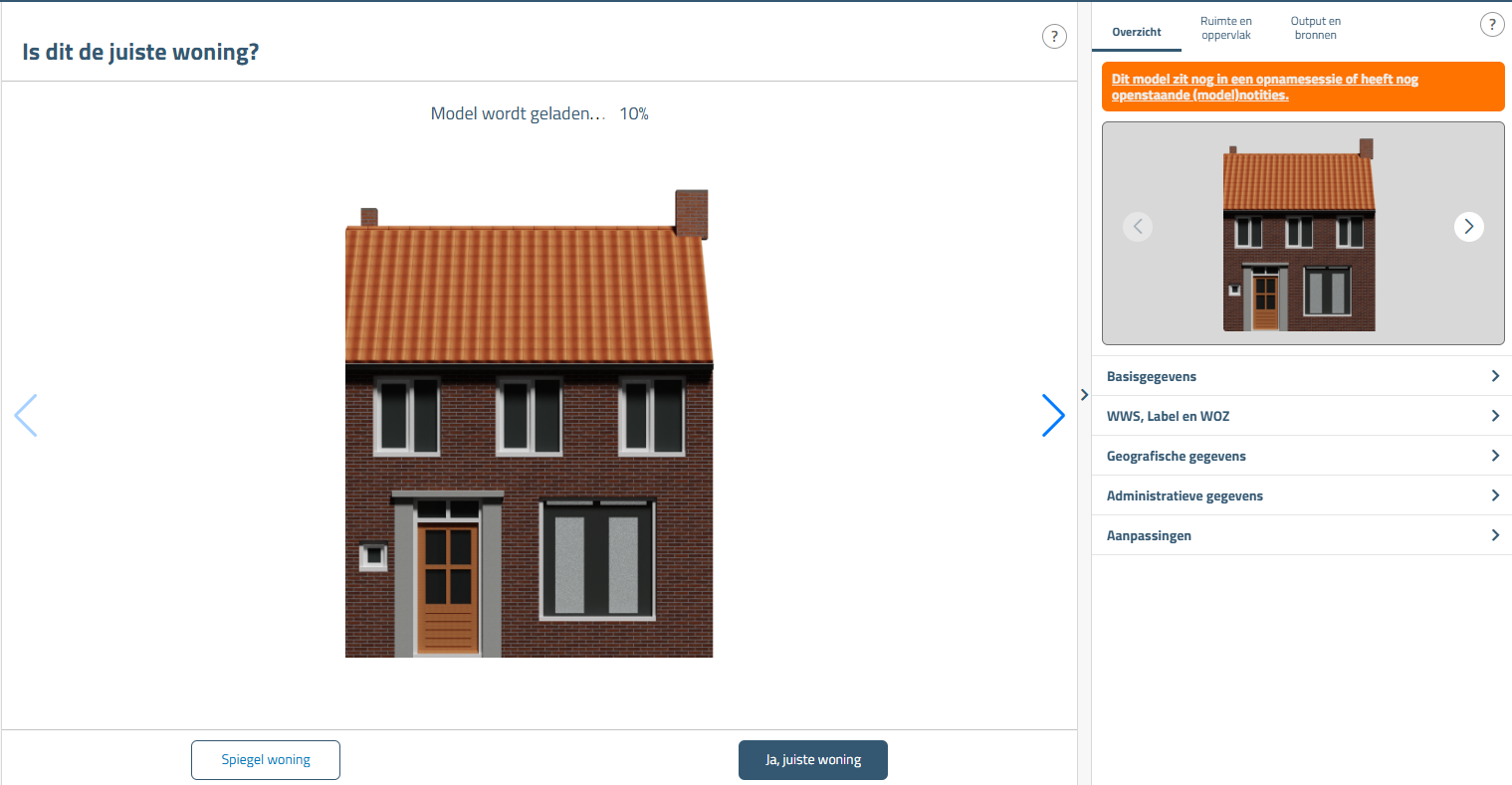Show the next image in the sidebar carousel

tap(1469, 226)
